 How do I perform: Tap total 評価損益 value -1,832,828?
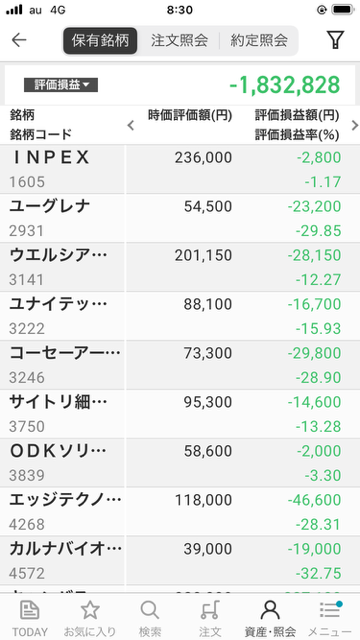click(284, 85)
